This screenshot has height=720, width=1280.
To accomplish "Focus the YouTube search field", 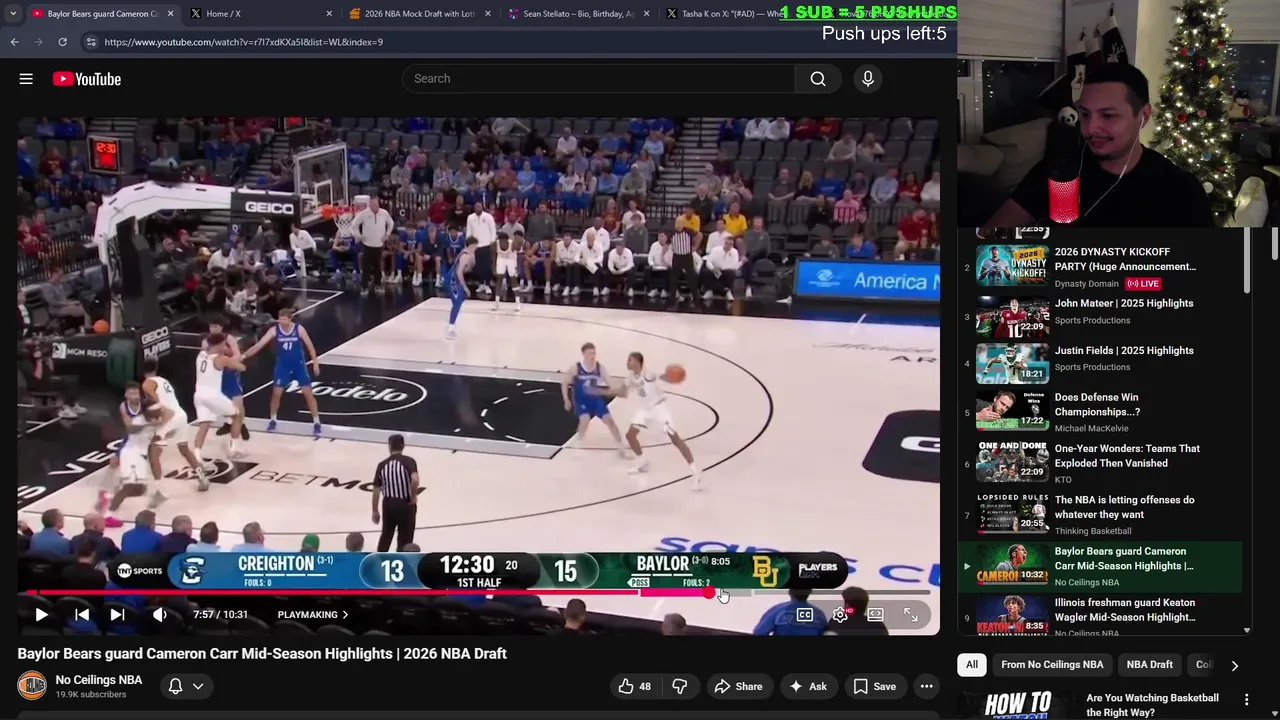I will coord(598,79).
